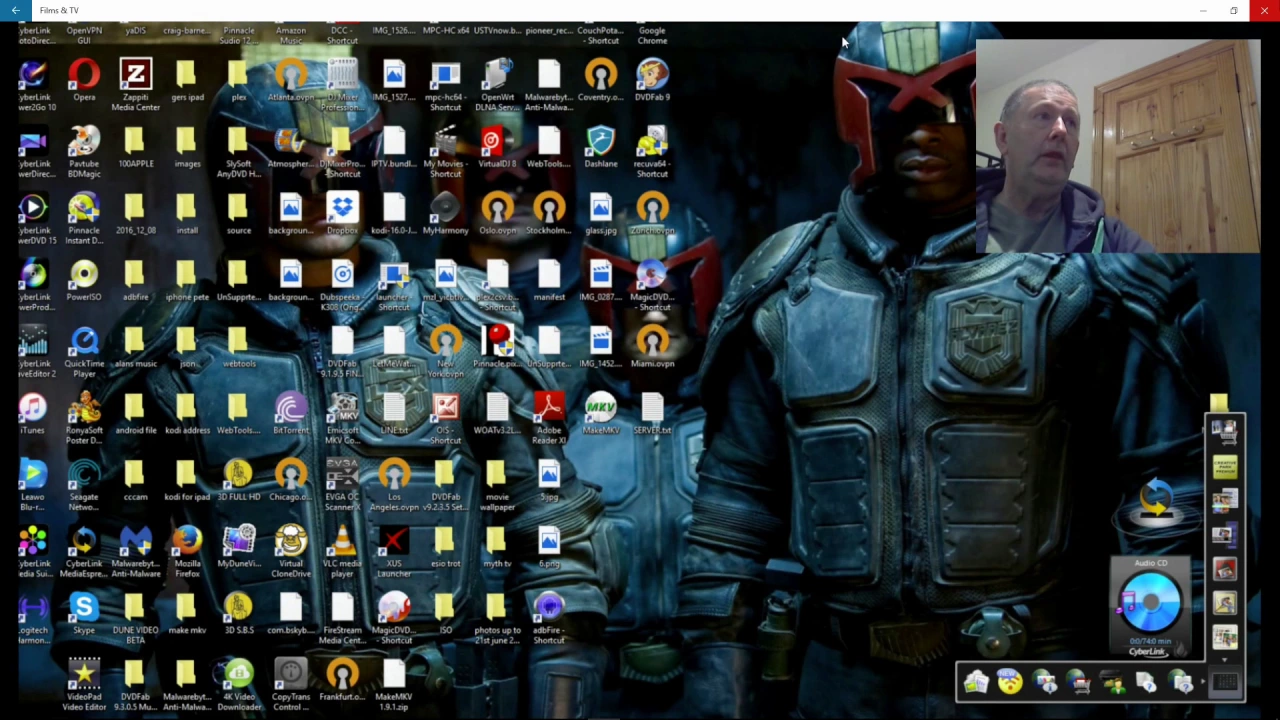The image size is (1280, 720).
Task: Open the alans music folder
Action: point(135,346)
